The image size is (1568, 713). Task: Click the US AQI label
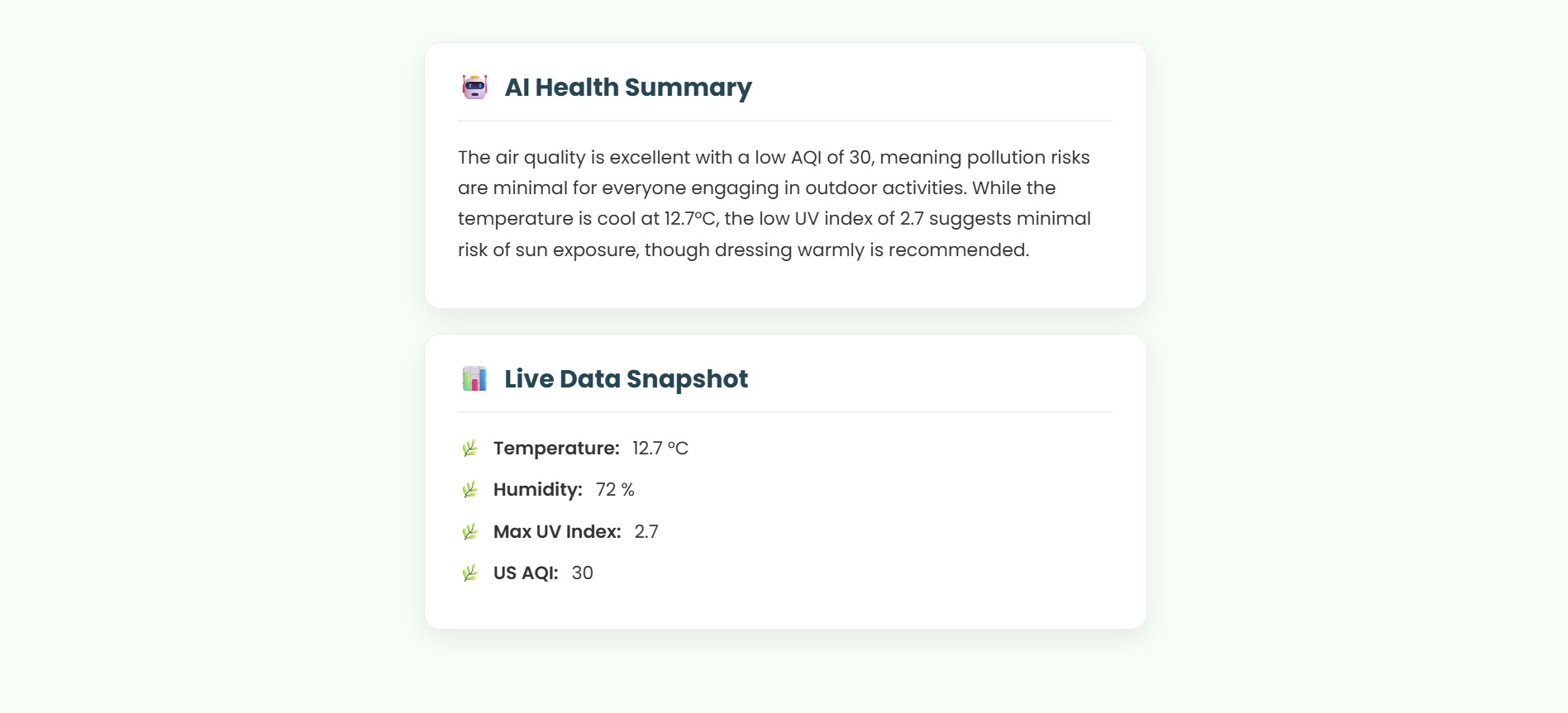pyautogui.click(x=526, y=573)
